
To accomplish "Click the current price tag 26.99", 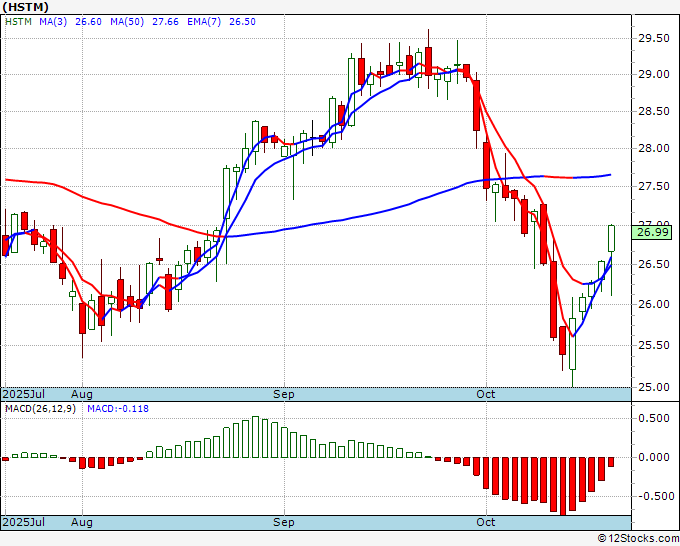I will [652, 232].
